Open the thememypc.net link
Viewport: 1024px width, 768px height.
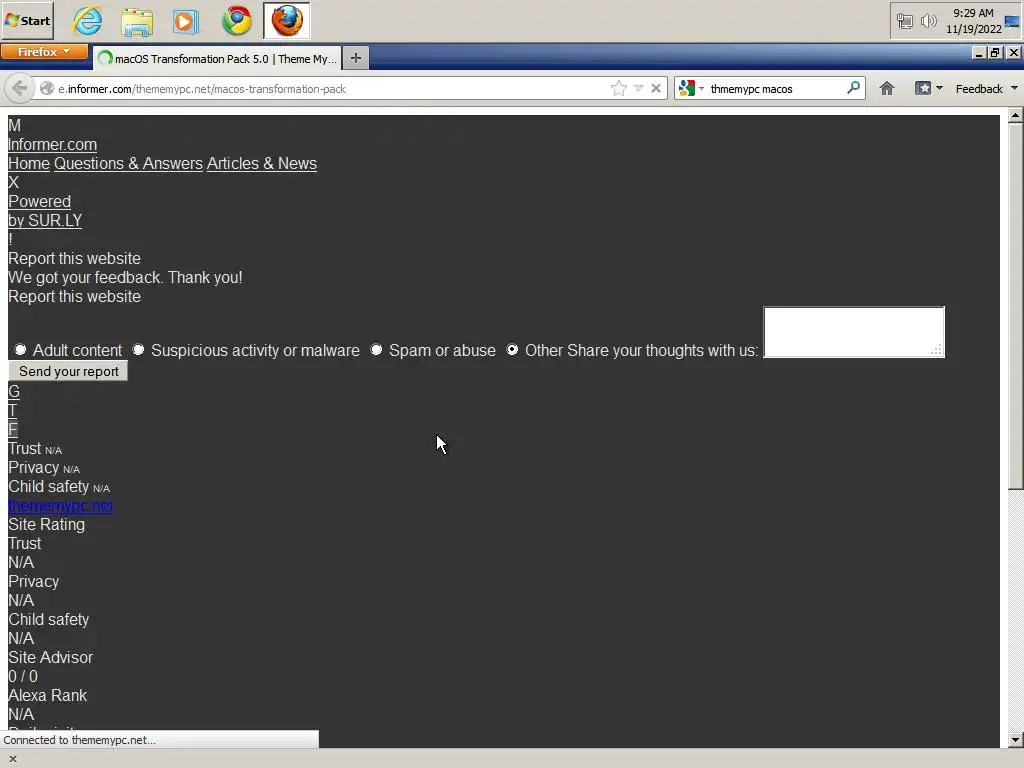[60, 505]
